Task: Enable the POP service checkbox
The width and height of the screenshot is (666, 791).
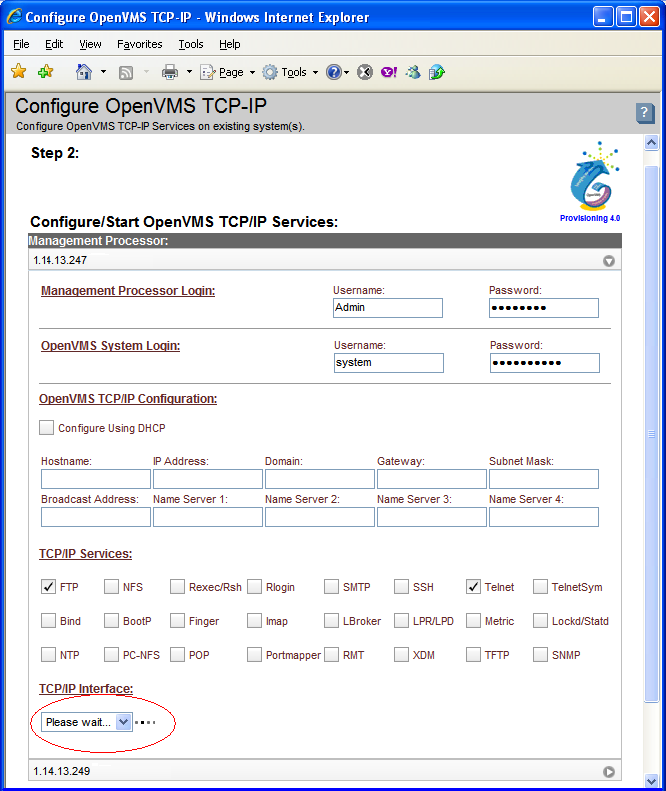Action: click(177, 654)
